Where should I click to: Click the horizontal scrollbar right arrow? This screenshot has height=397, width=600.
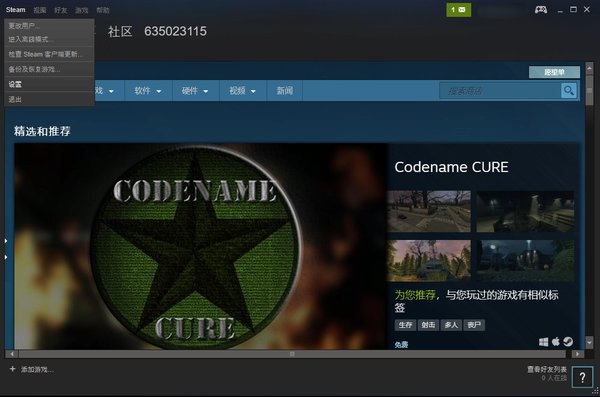click(577, 354)
